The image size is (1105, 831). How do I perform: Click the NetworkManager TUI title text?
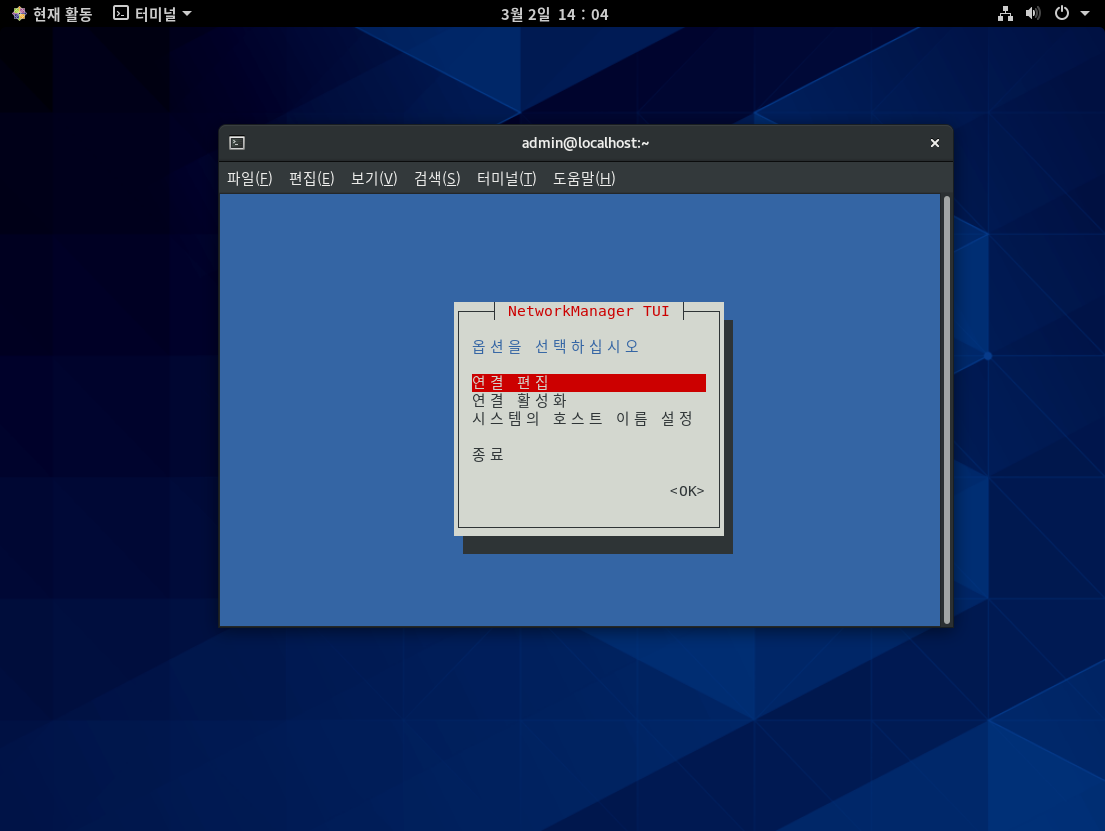tap(588, 311)
